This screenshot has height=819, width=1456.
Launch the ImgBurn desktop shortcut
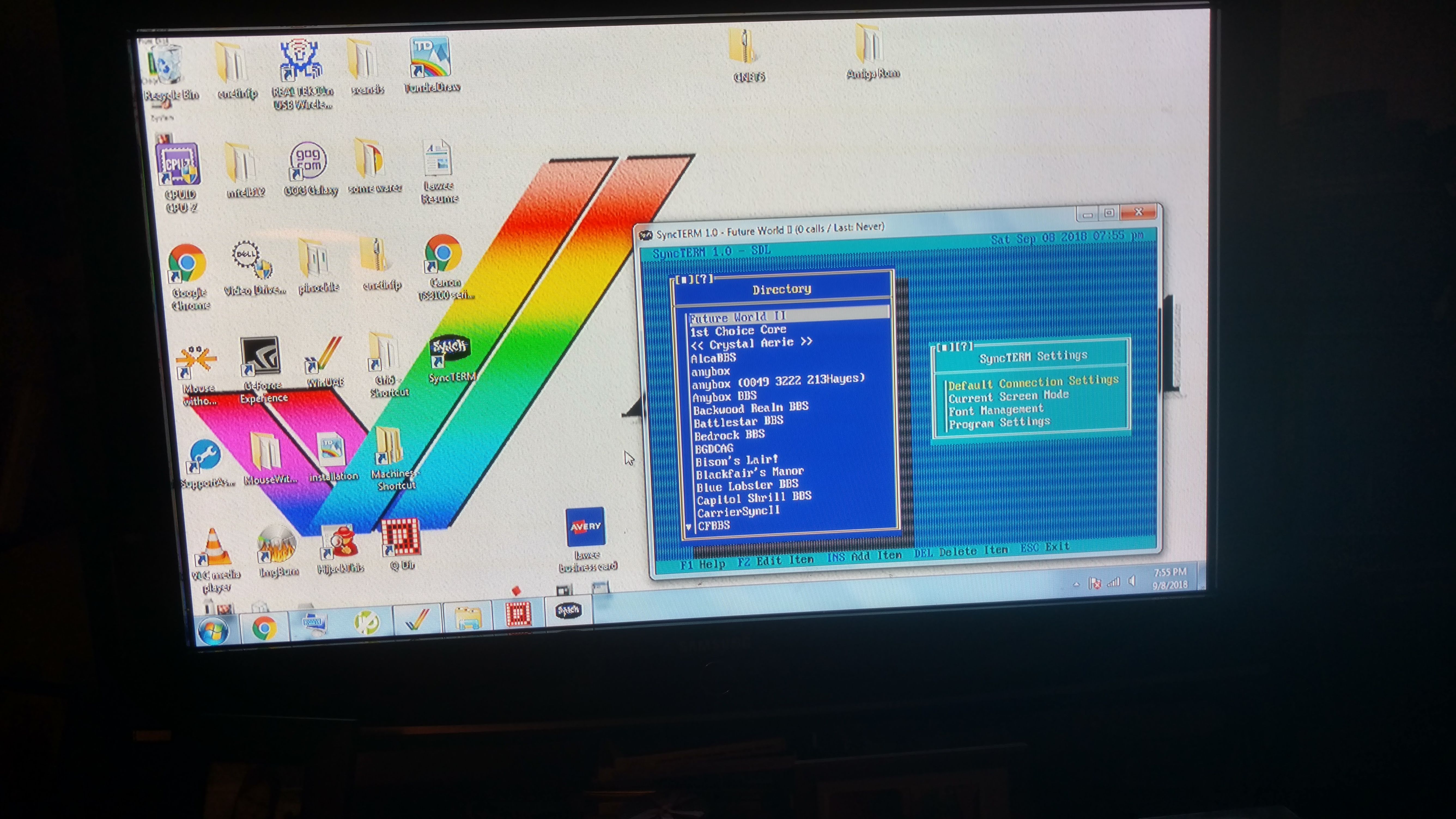(x=278, y=552)
